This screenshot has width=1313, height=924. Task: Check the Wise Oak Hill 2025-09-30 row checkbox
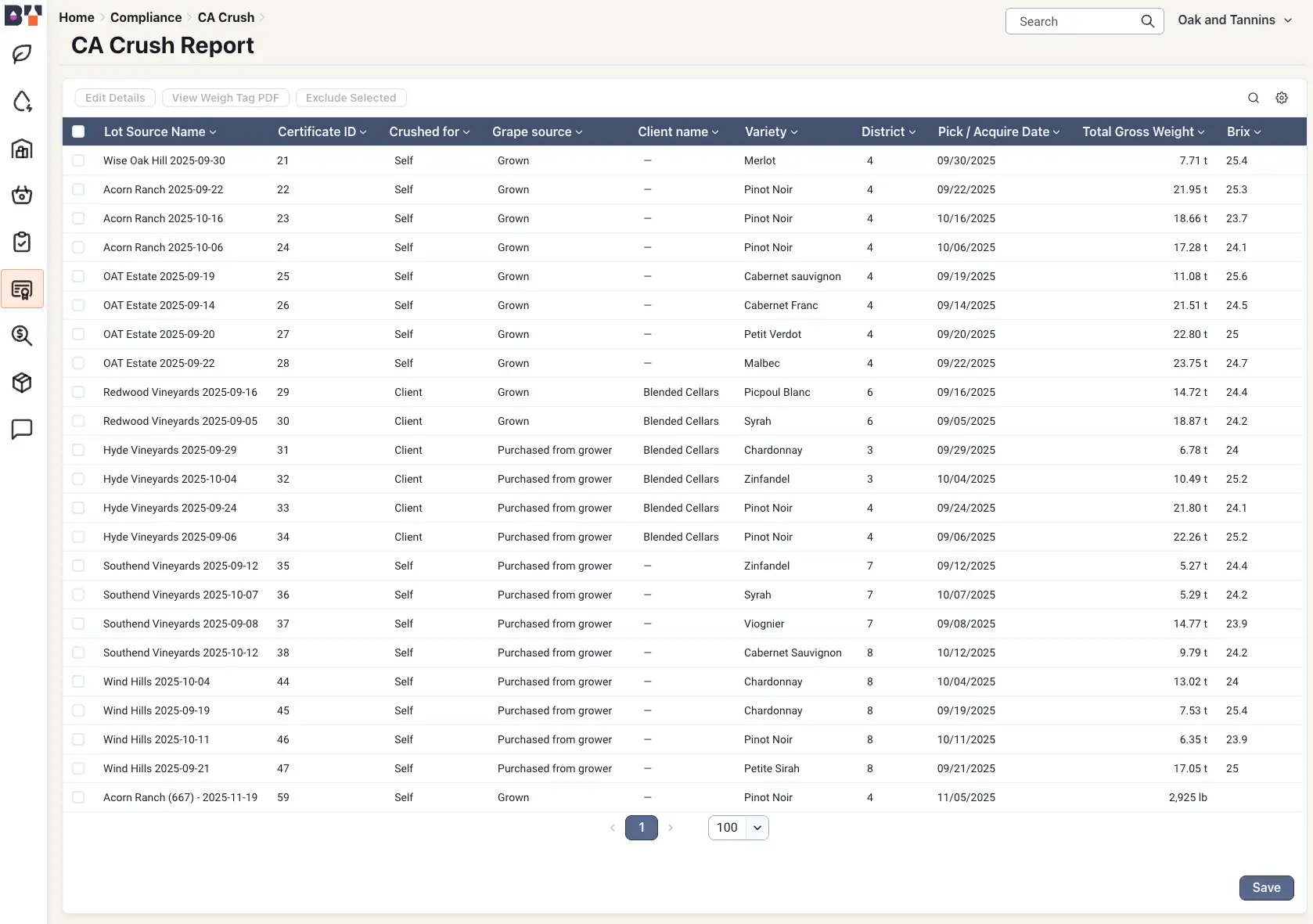coord(78,160)
